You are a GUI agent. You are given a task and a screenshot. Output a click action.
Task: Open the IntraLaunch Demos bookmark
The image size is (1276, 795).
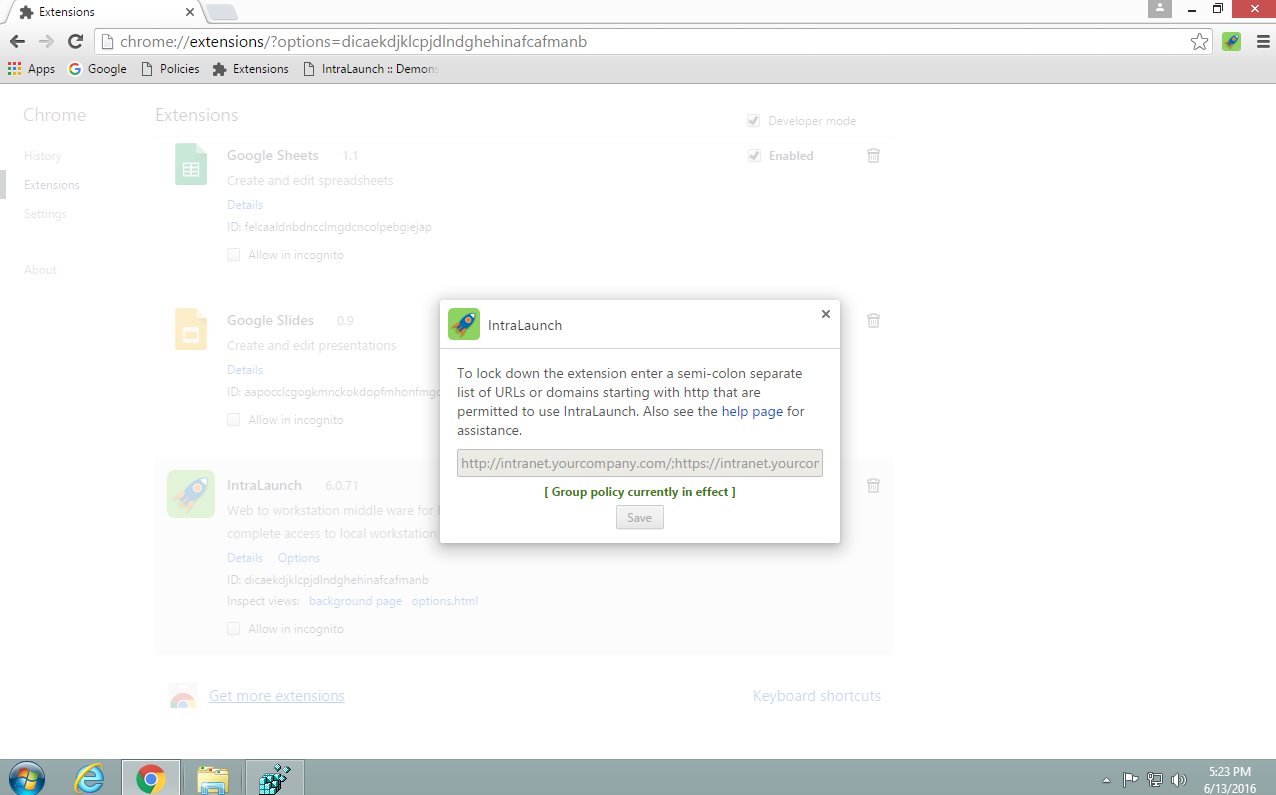pyautogui.click(x=370, y=69)
